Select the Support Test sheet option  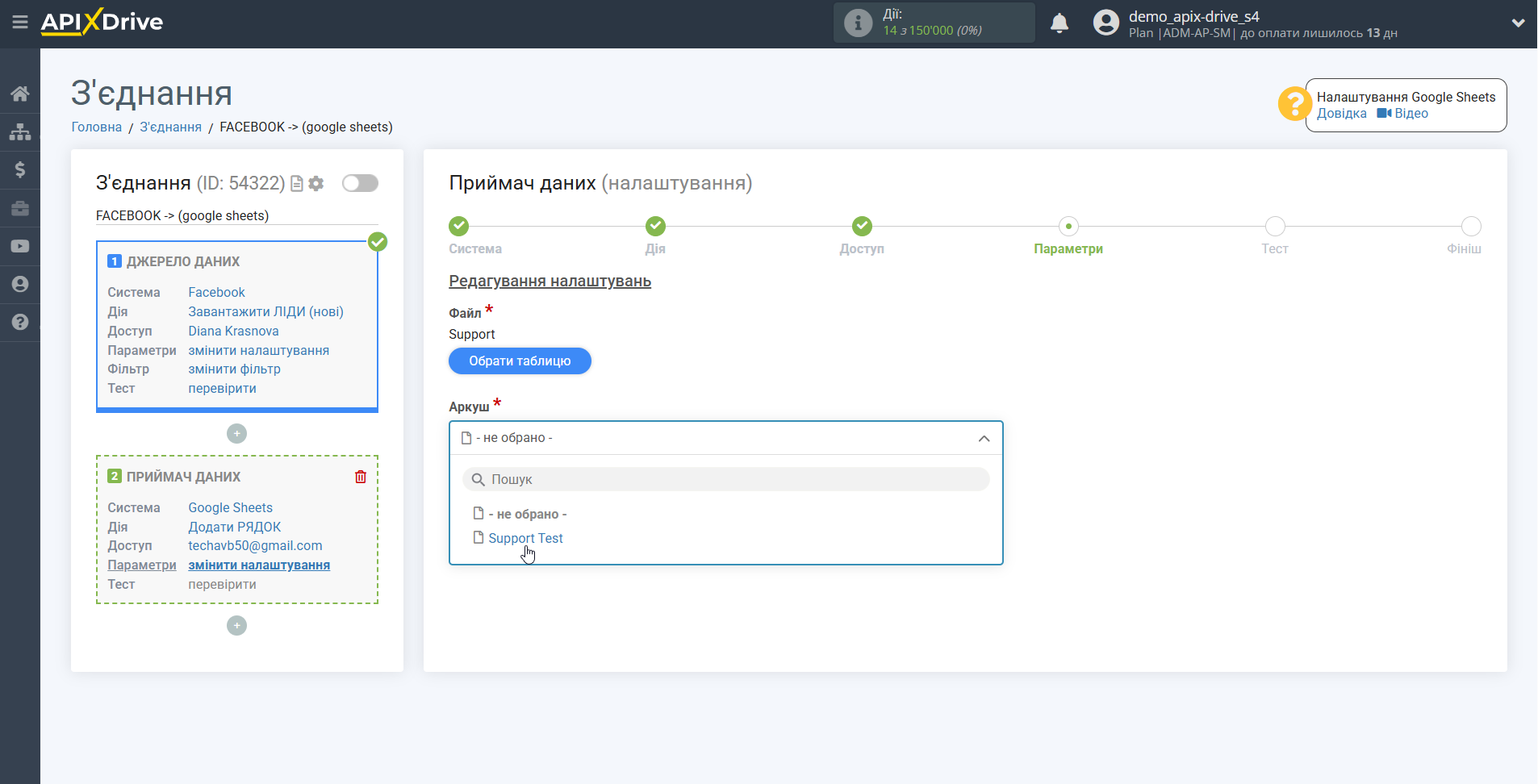click(x=525, y=539)
